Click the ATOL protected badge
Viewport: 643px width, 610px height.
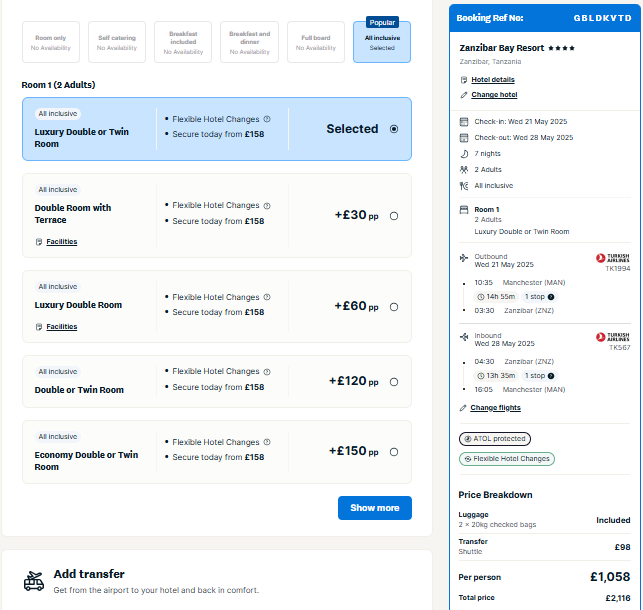(x=495, y=439)
